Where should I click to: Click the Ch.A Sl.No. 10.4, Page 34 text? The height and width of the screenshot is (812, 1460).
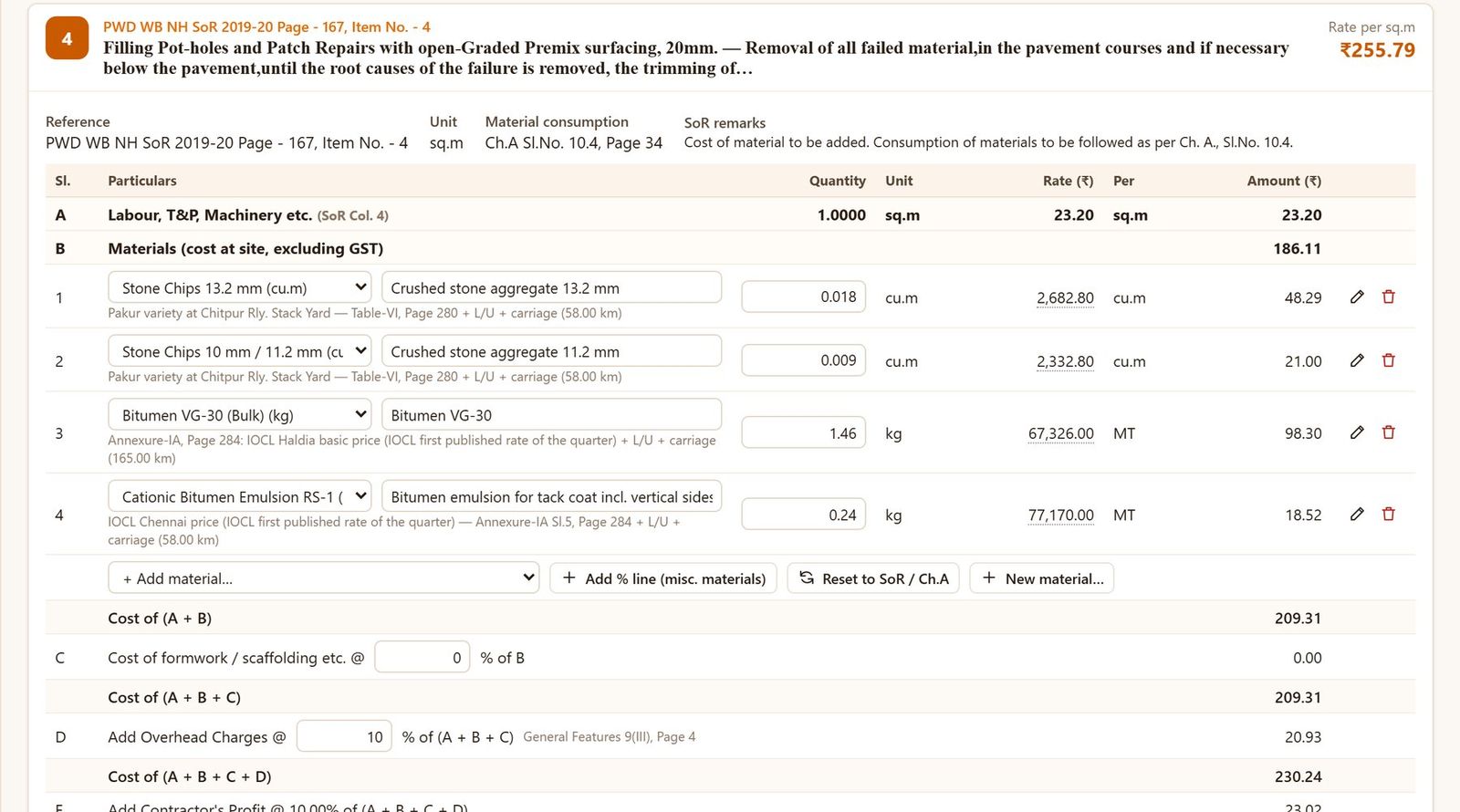point(574,142)
